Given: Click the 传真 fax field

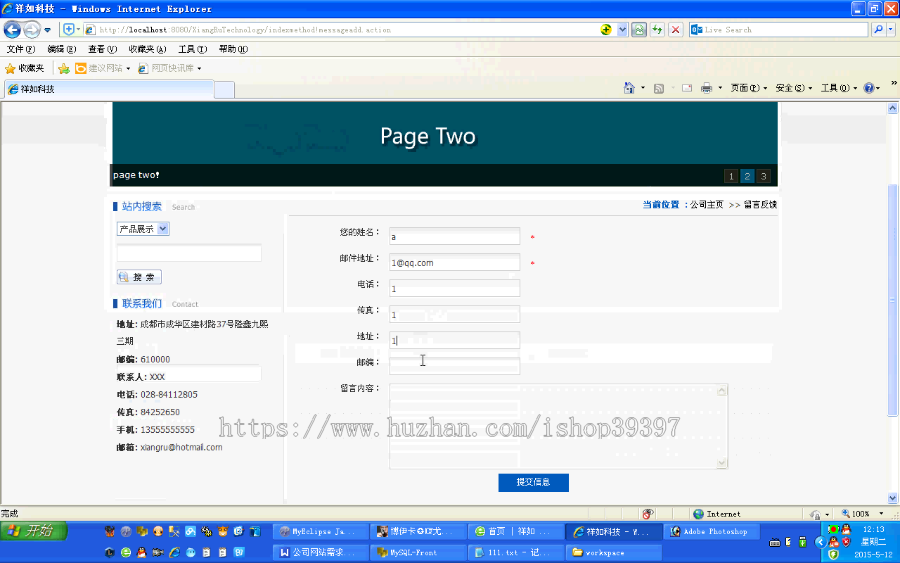Looking at the screenshot, I should pyautogui.click(x=455, y=314).
